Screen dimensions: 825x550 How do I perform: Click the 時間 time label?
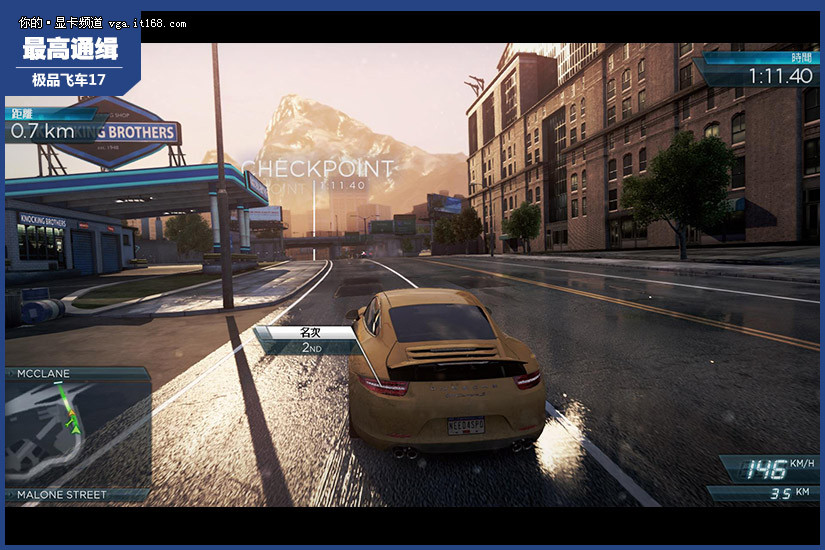click(x=801, y=58)
